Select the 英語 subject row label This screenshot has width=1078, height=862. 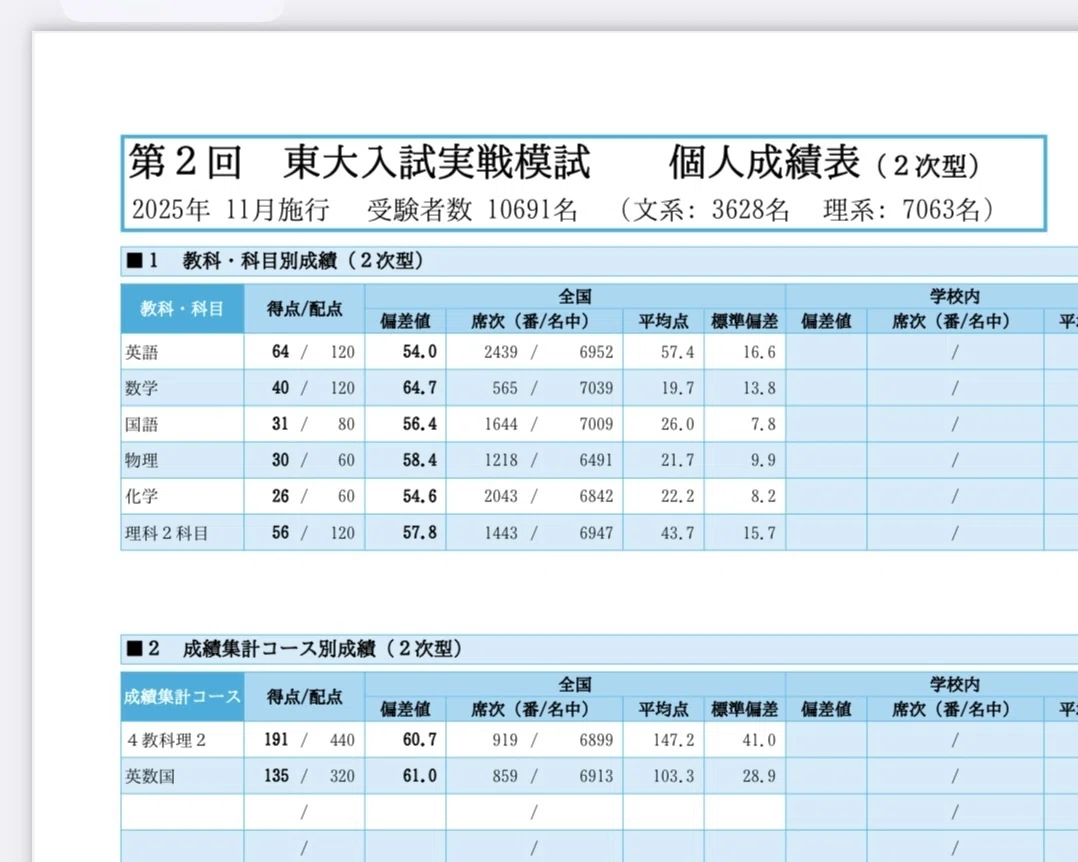coord(142,352)
